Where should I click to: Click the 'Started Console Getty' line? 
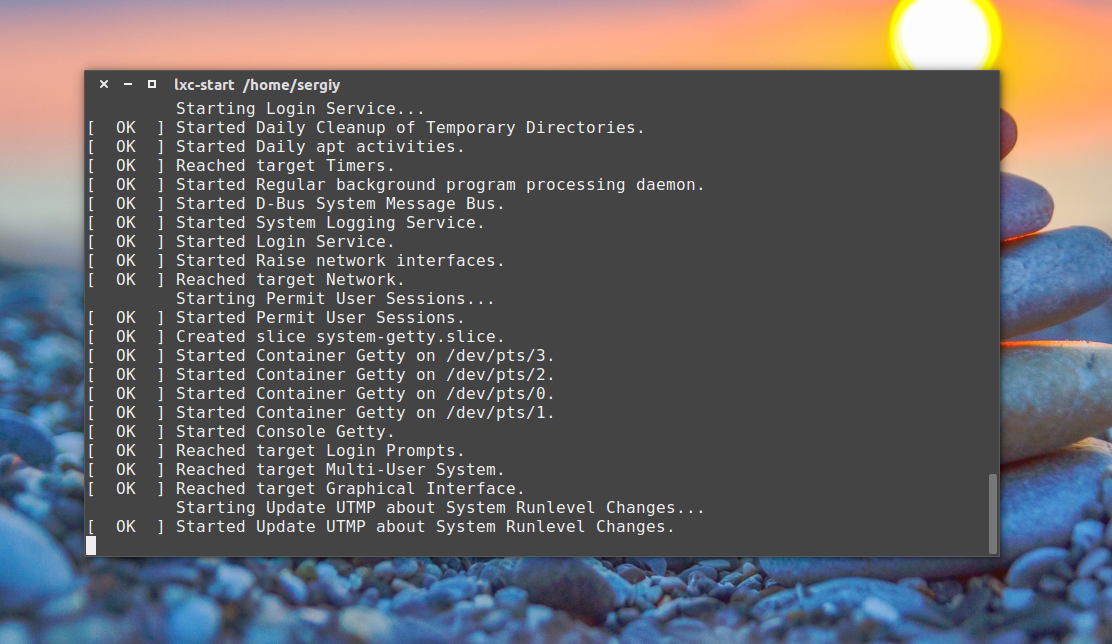coord(285,432)
